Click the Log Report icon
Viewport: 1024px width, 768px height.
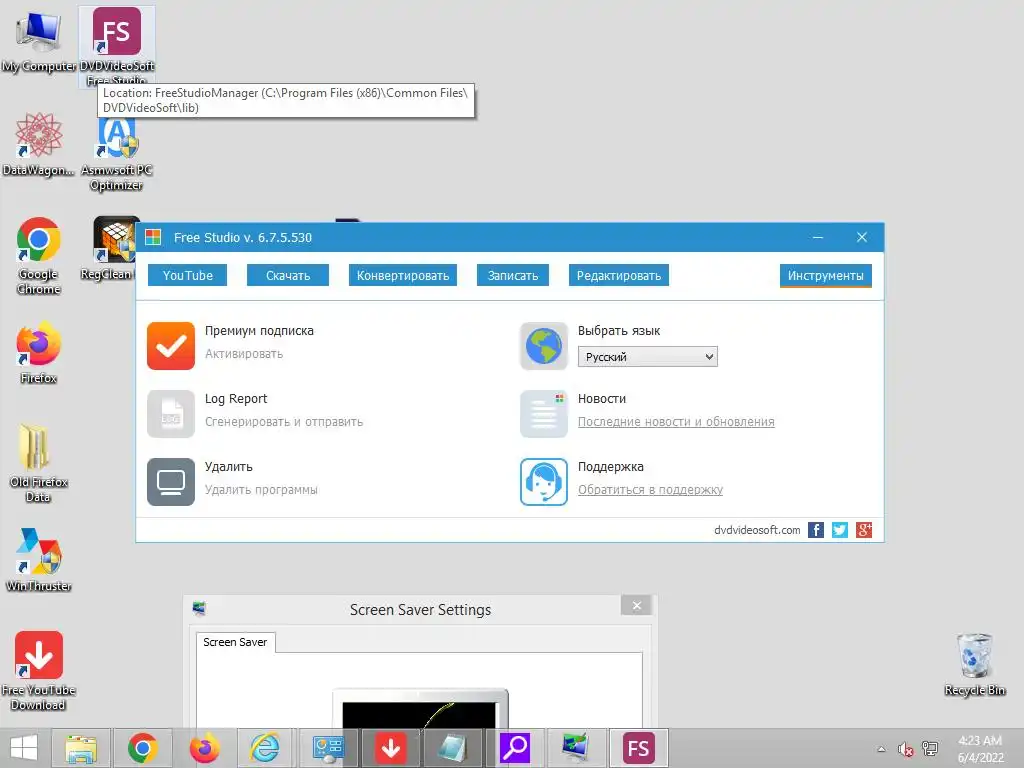(171, 413)
